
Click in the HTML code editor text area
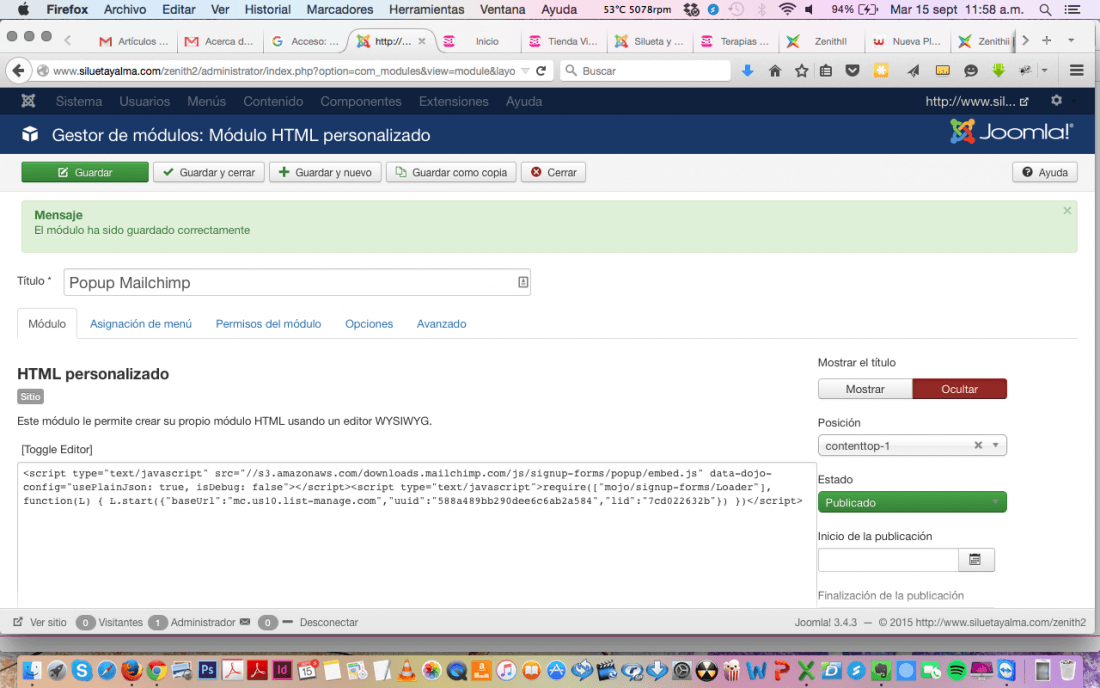pos(417,533)
